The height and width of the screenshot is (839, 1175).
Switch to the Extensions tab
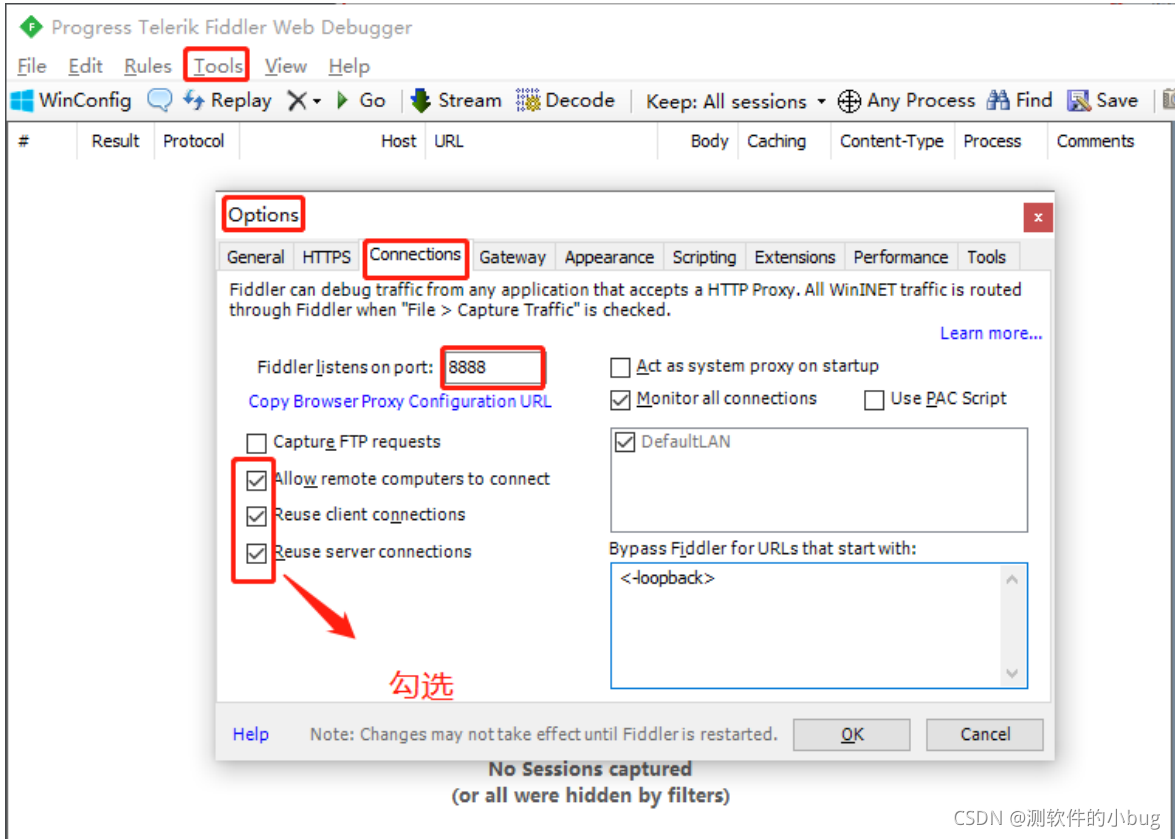click(x=795, y=257)
